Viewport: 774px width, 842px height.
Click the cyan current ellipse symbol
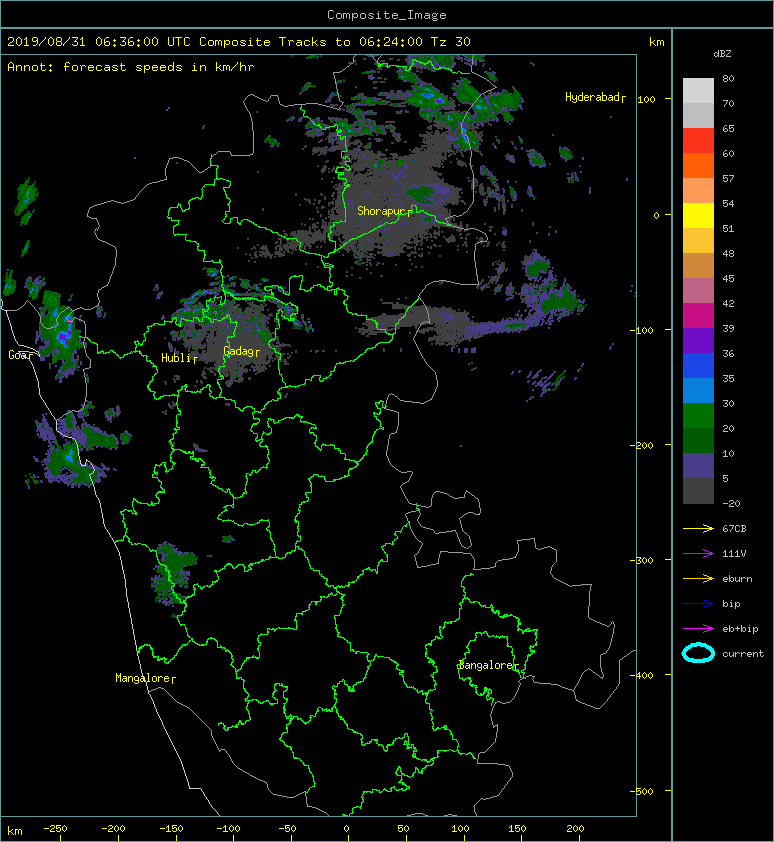click(698, 654)
